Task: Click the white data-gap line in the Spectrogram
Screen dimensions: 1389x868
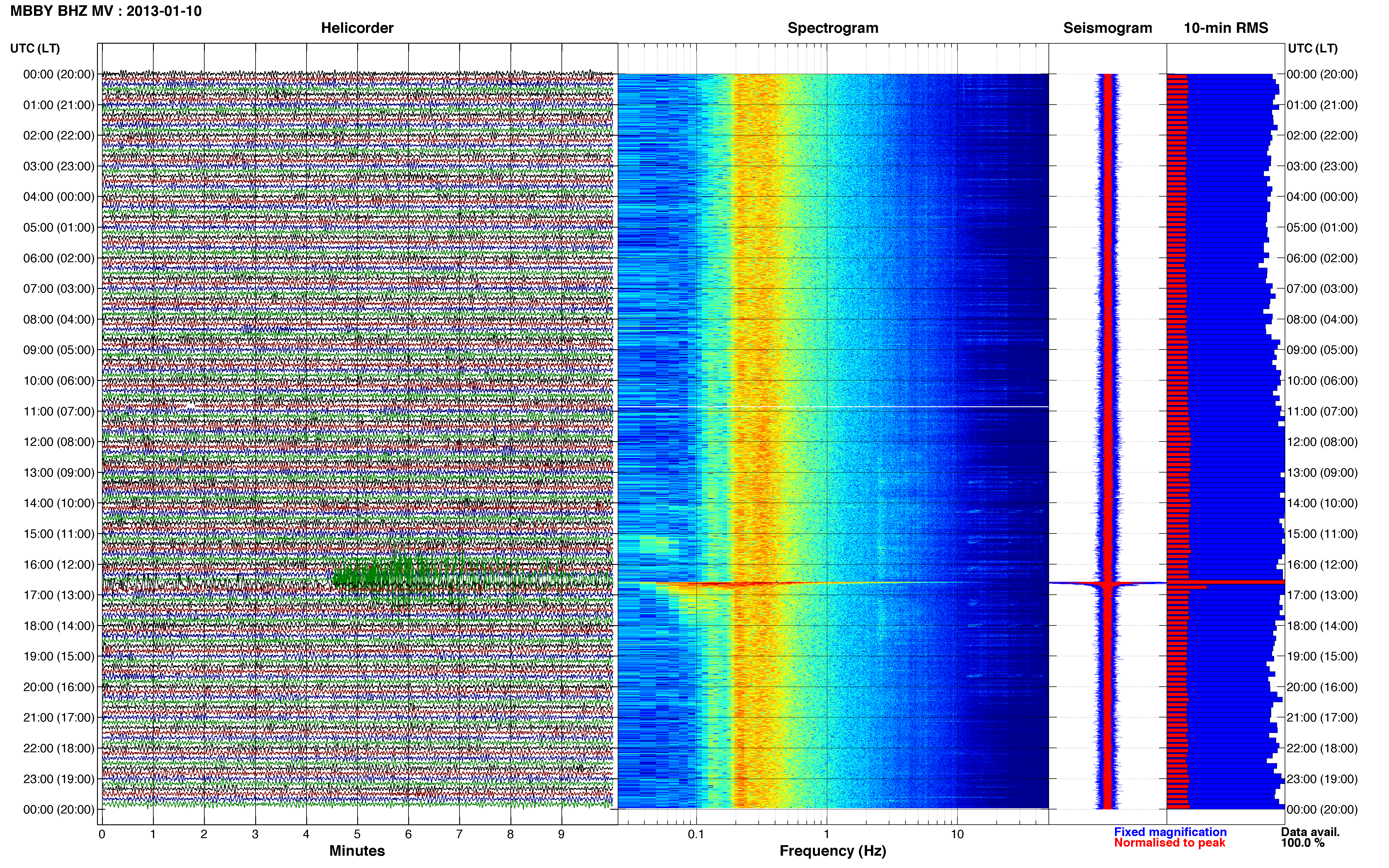Action: tap(833, 407)
